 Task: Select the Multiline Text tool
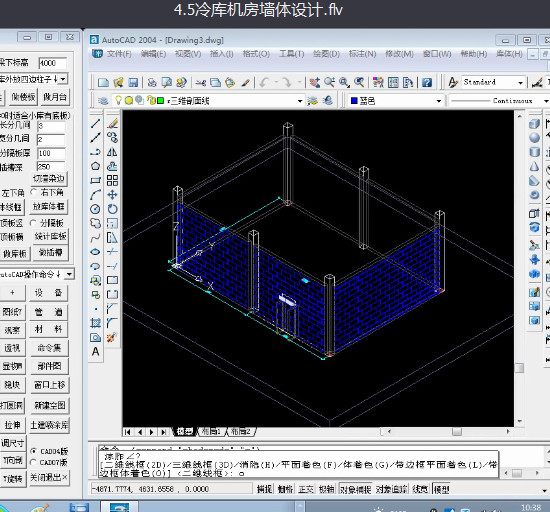point(95,351)
